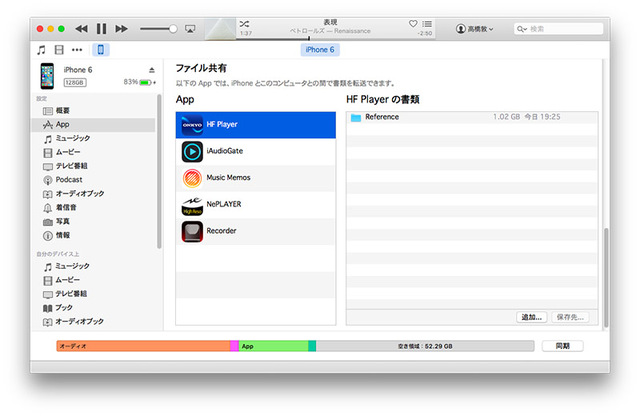Click the AirPlay output icon

tap(191, 29)
